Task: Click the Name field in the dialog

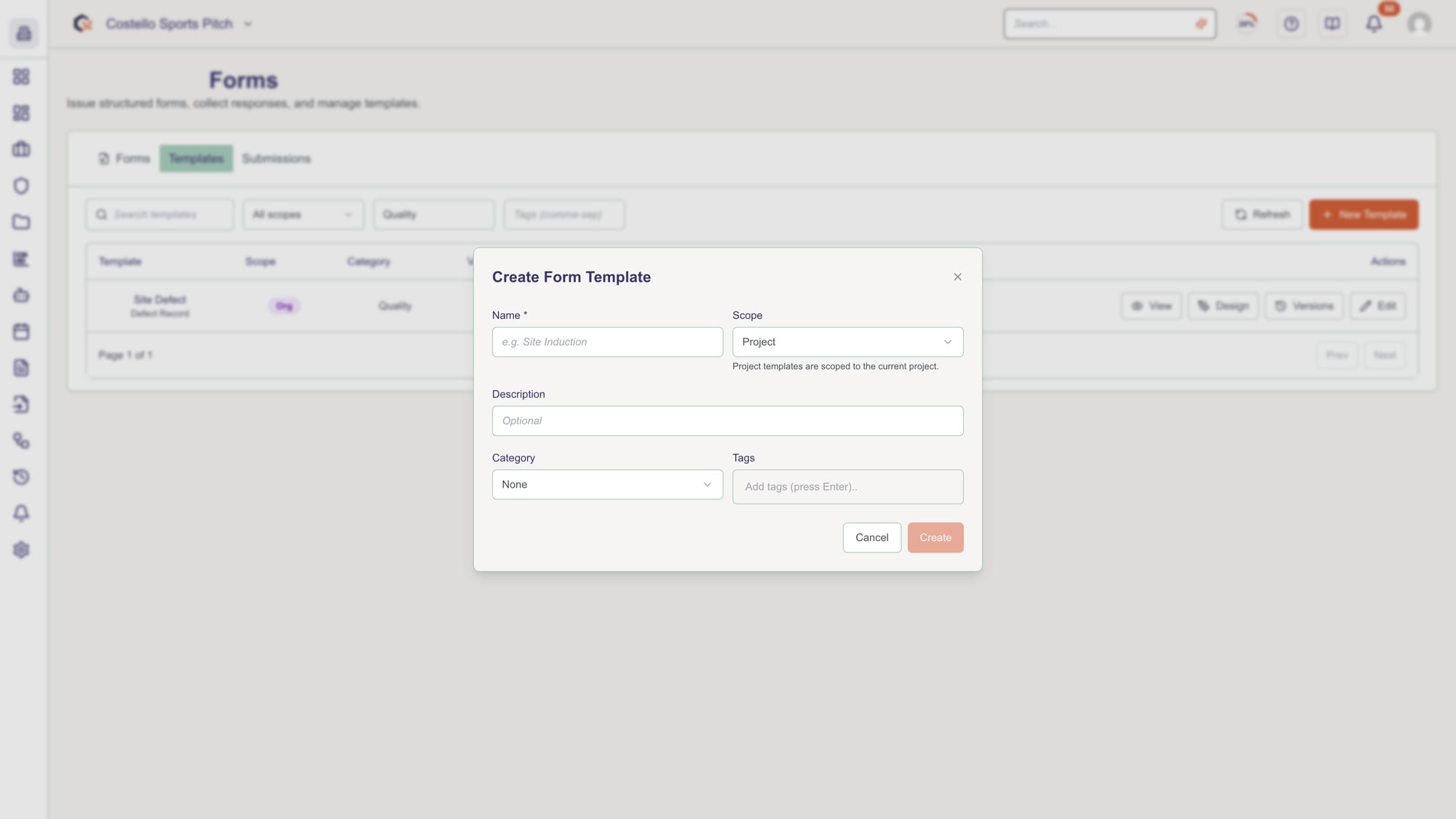Action: click(606, 341)
